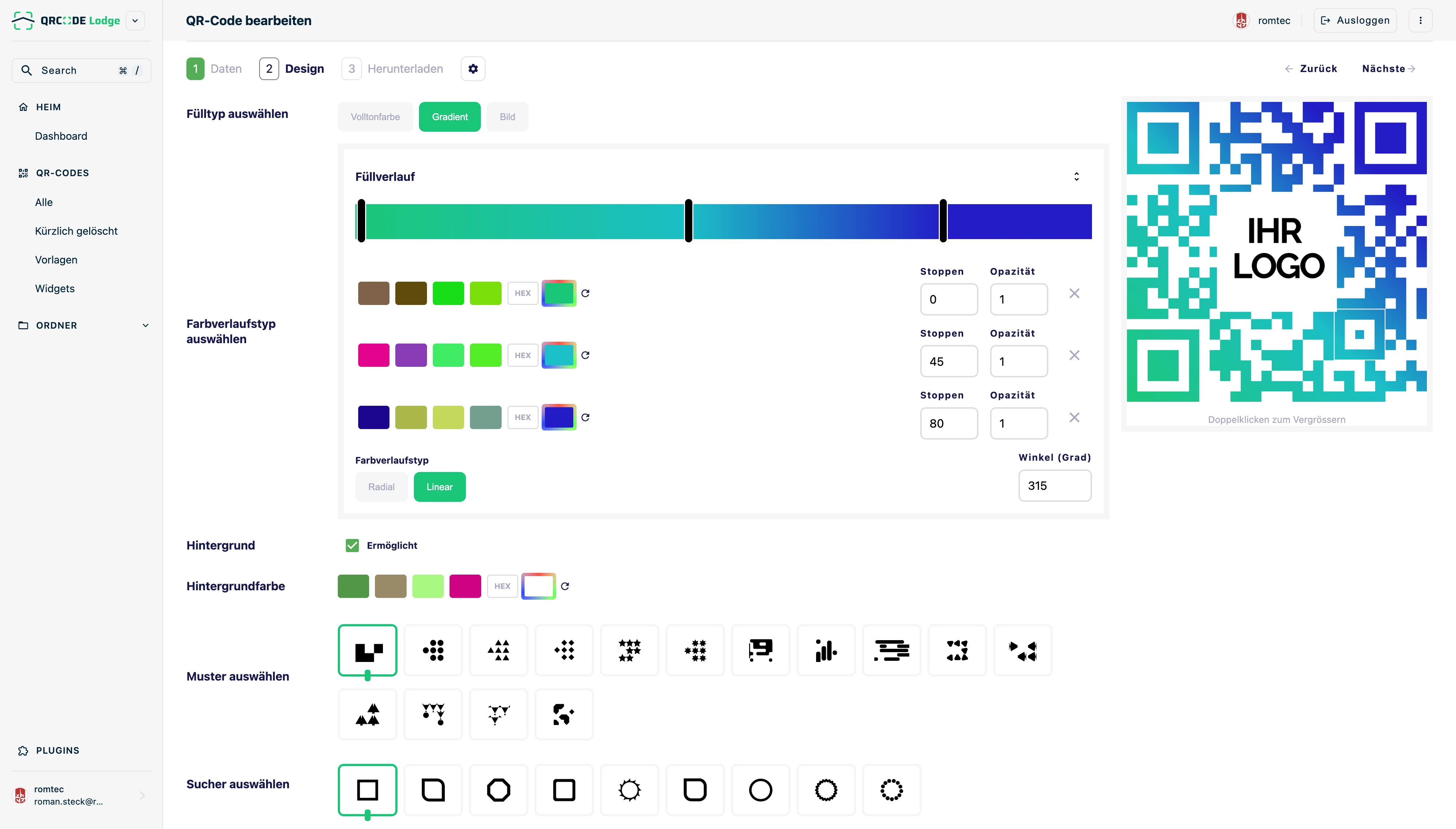
Task: Select the stars pattern
Action: pos(629,650)
